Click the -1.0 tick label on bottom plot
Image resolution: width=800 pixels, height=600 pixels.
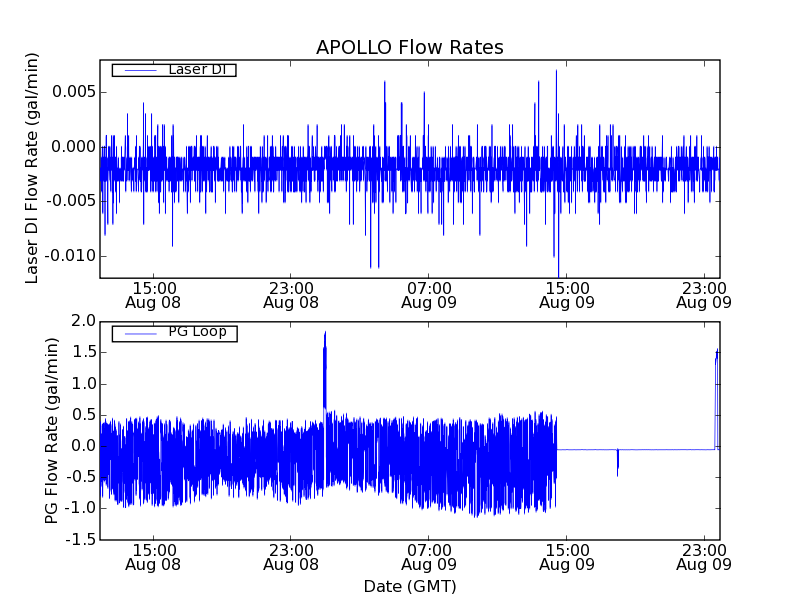click(81, 508)
